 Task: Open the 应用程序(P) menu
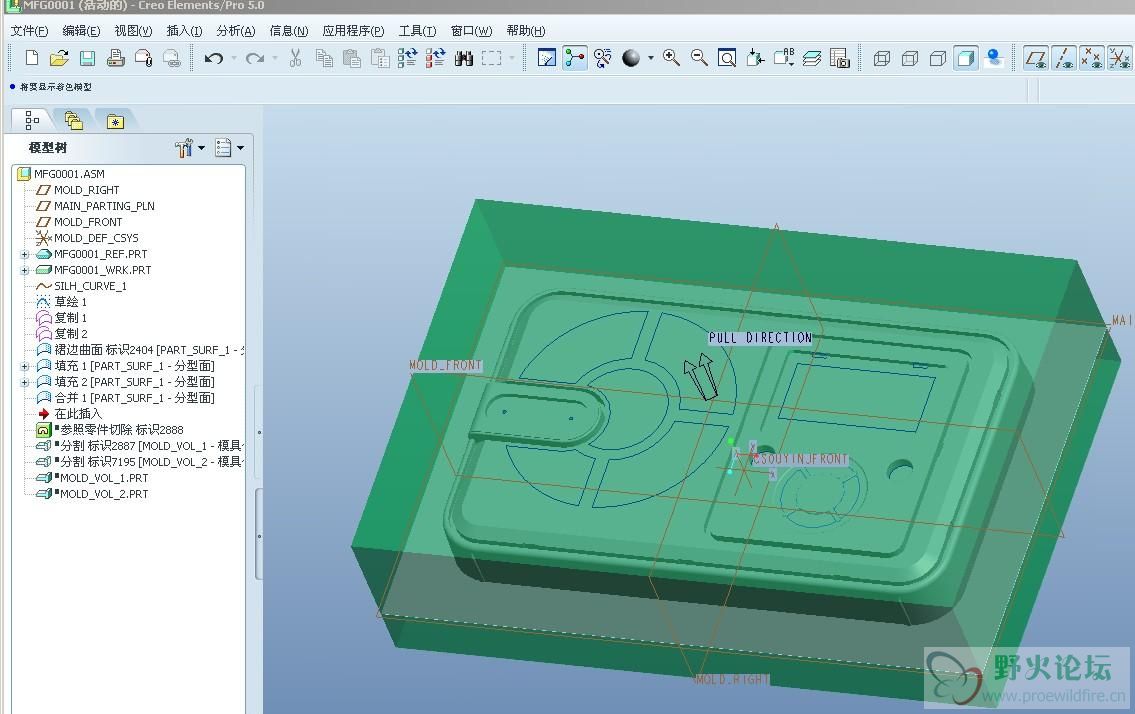click(x=353, y=30)
